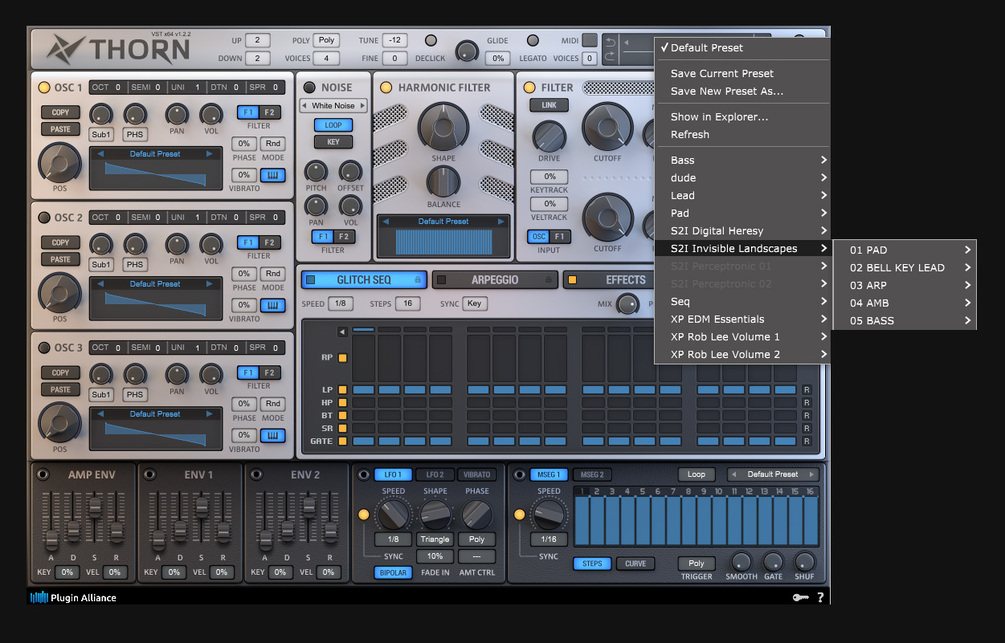This screenshot has height=643, width=1005.
Task: Expand the dude preset folder
Action: pos(742,178)
